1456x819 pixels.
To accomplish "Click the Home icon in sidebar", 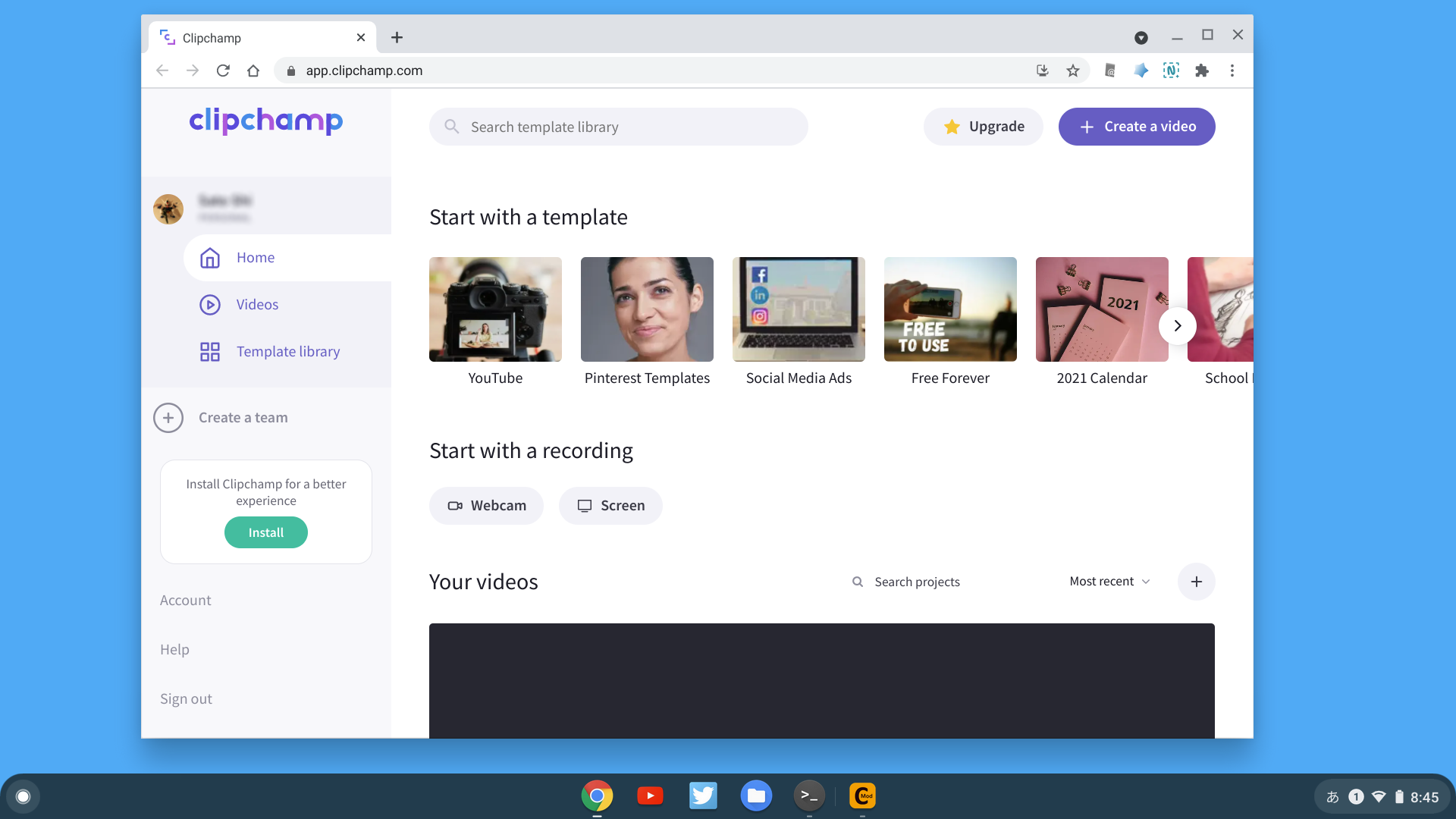I will (210, 258).
